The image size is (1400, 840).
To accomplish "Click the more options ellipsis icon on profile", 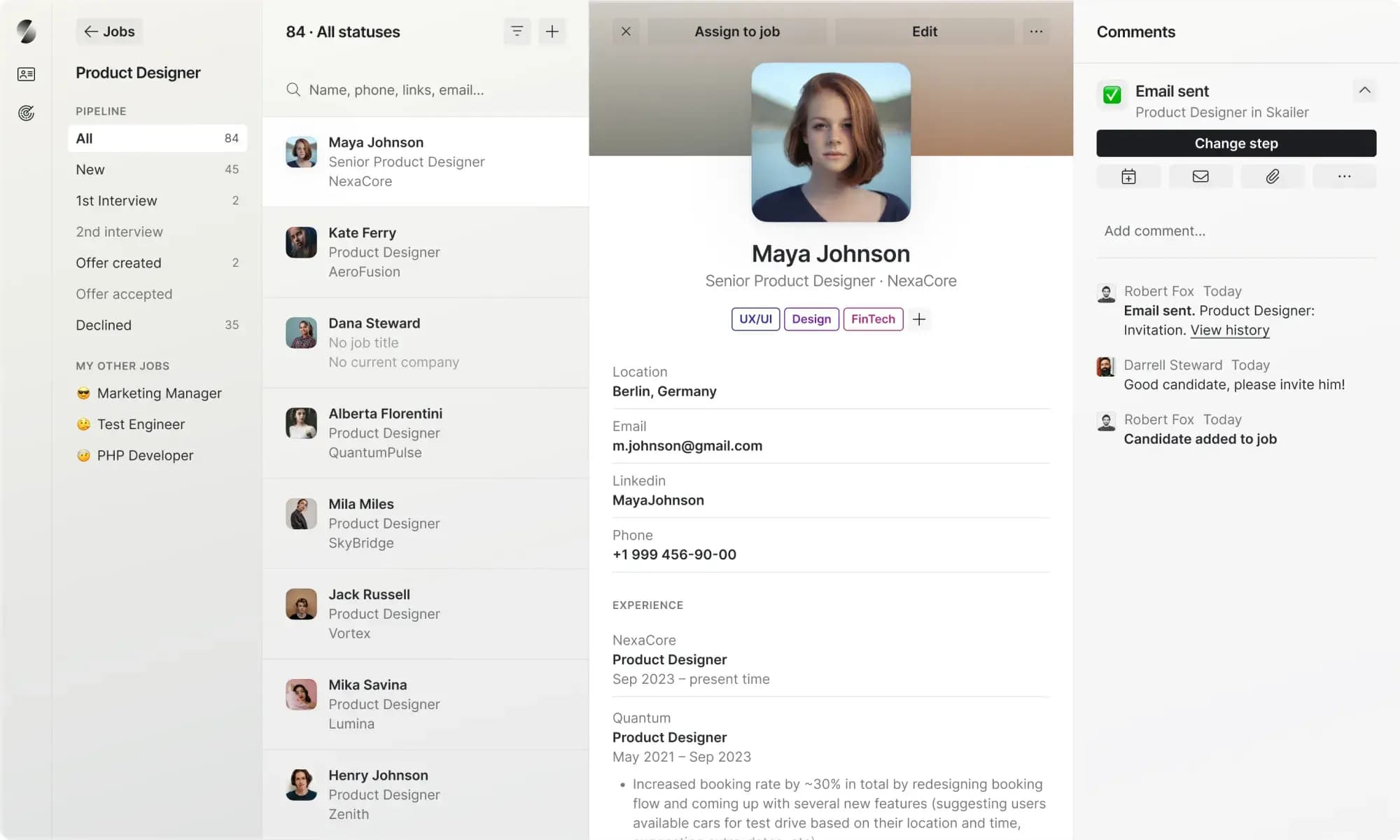I will [1036, 31].
